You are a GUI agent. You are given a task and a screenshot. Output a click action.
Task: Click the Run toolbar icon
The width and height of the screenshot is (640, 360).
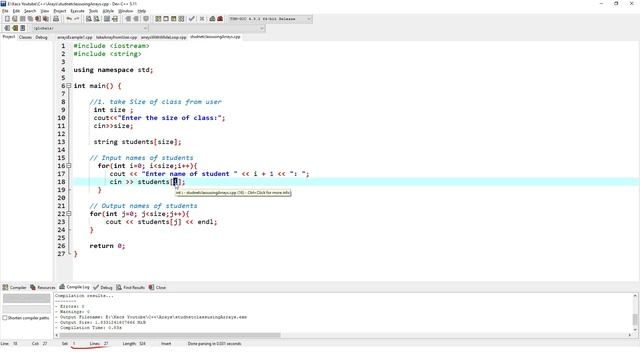click(166, 19)
